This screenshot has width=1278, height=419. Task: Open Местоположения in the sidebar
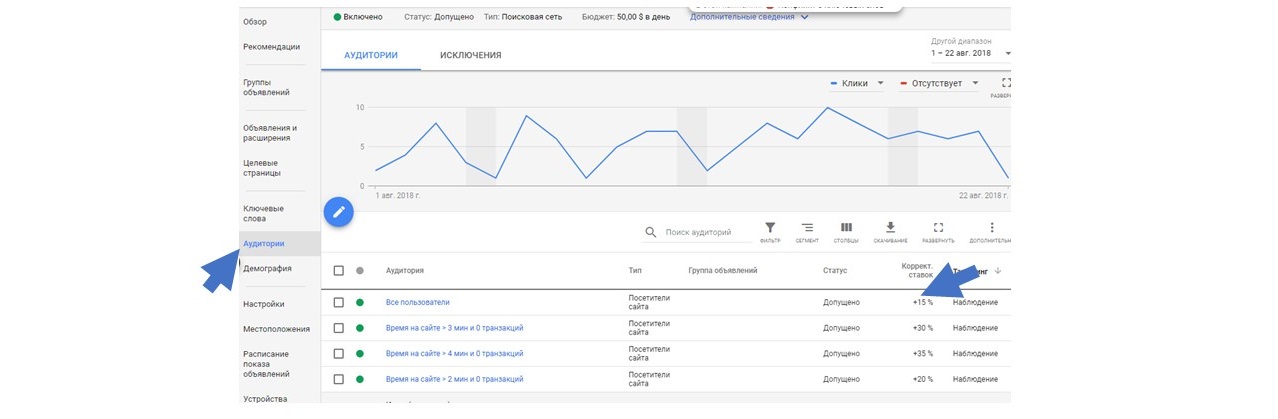pos(276,329)
